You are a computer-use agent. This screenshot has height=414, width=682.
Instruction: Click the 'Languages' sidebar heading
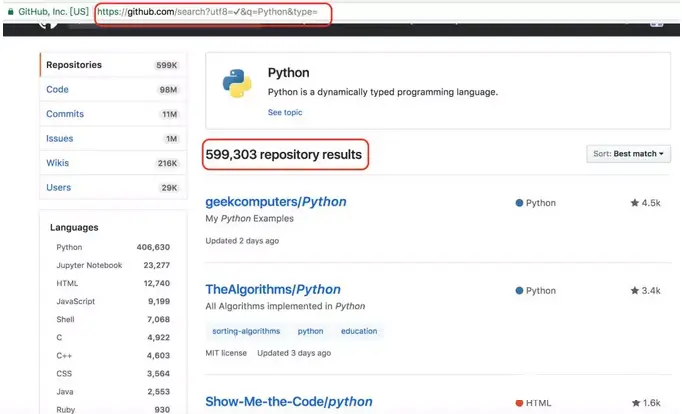[74, 227]
